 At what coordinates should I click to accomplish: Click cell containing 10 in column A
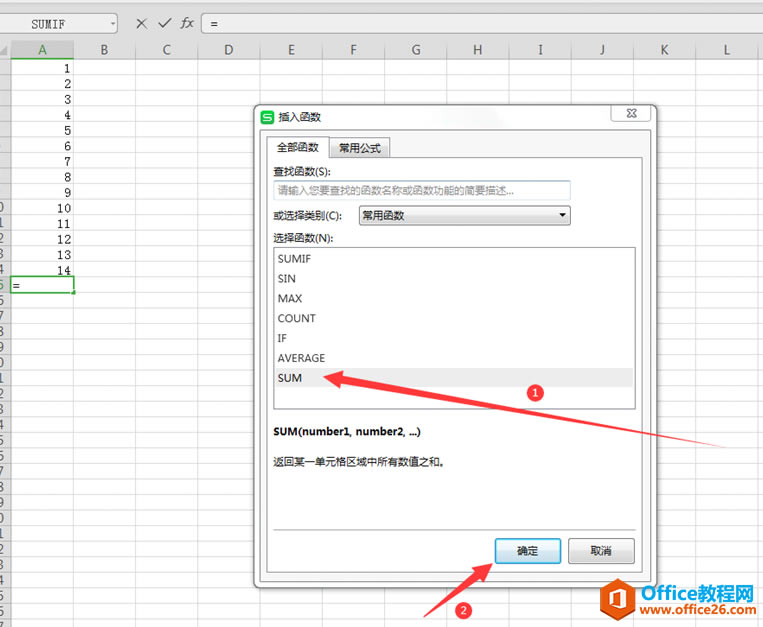[42, 208]
